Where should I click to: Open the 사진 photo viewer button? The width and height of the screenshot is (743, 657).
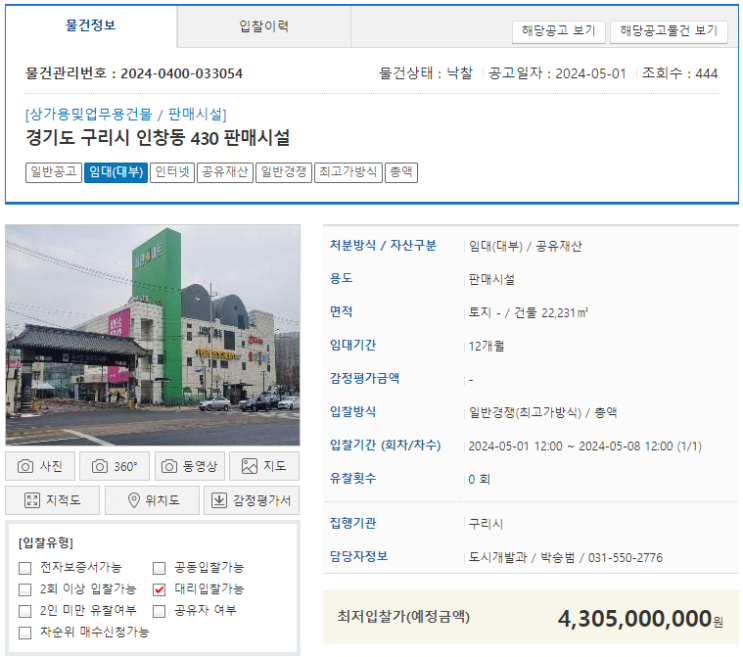[40, 466]
